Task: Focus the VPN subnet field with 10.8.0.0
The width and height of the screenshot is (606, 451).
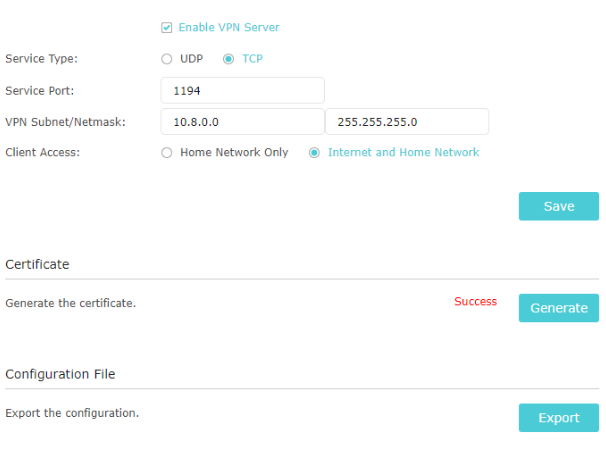Action: [242, 122]
